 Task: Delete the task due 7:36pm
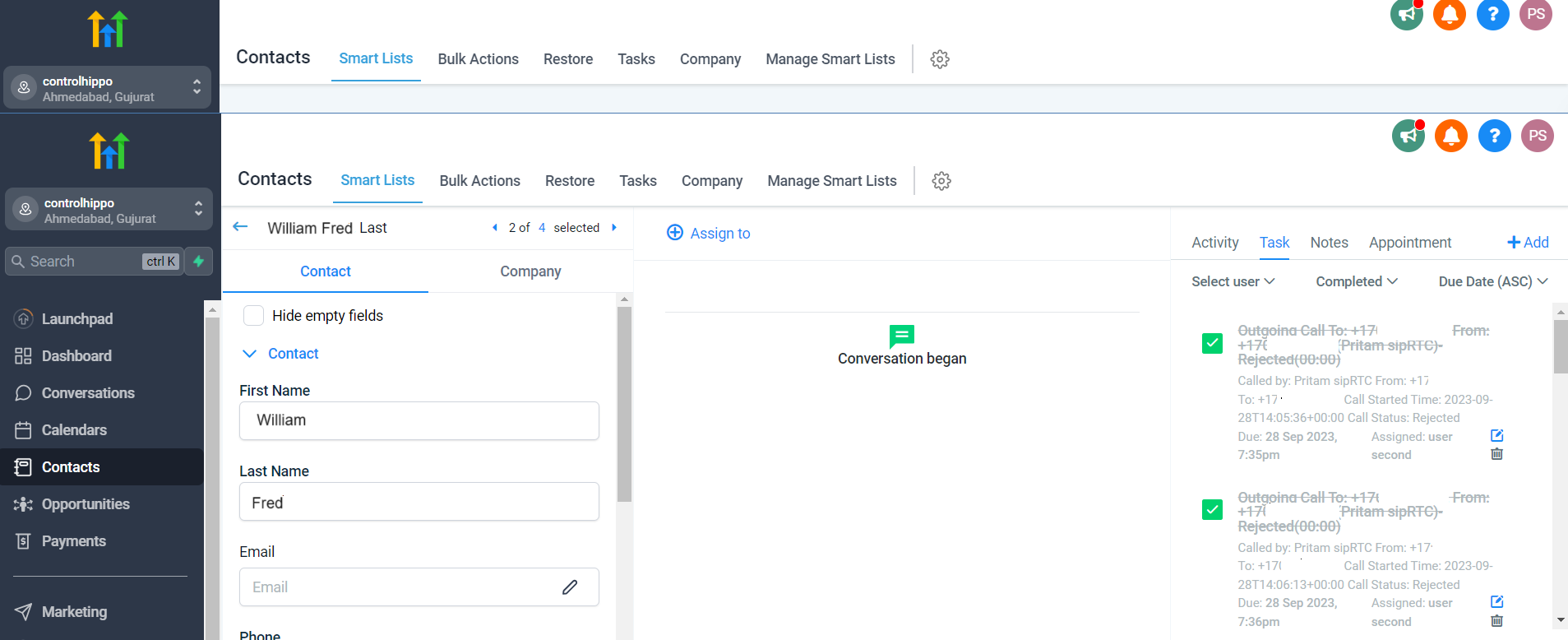1496,621
